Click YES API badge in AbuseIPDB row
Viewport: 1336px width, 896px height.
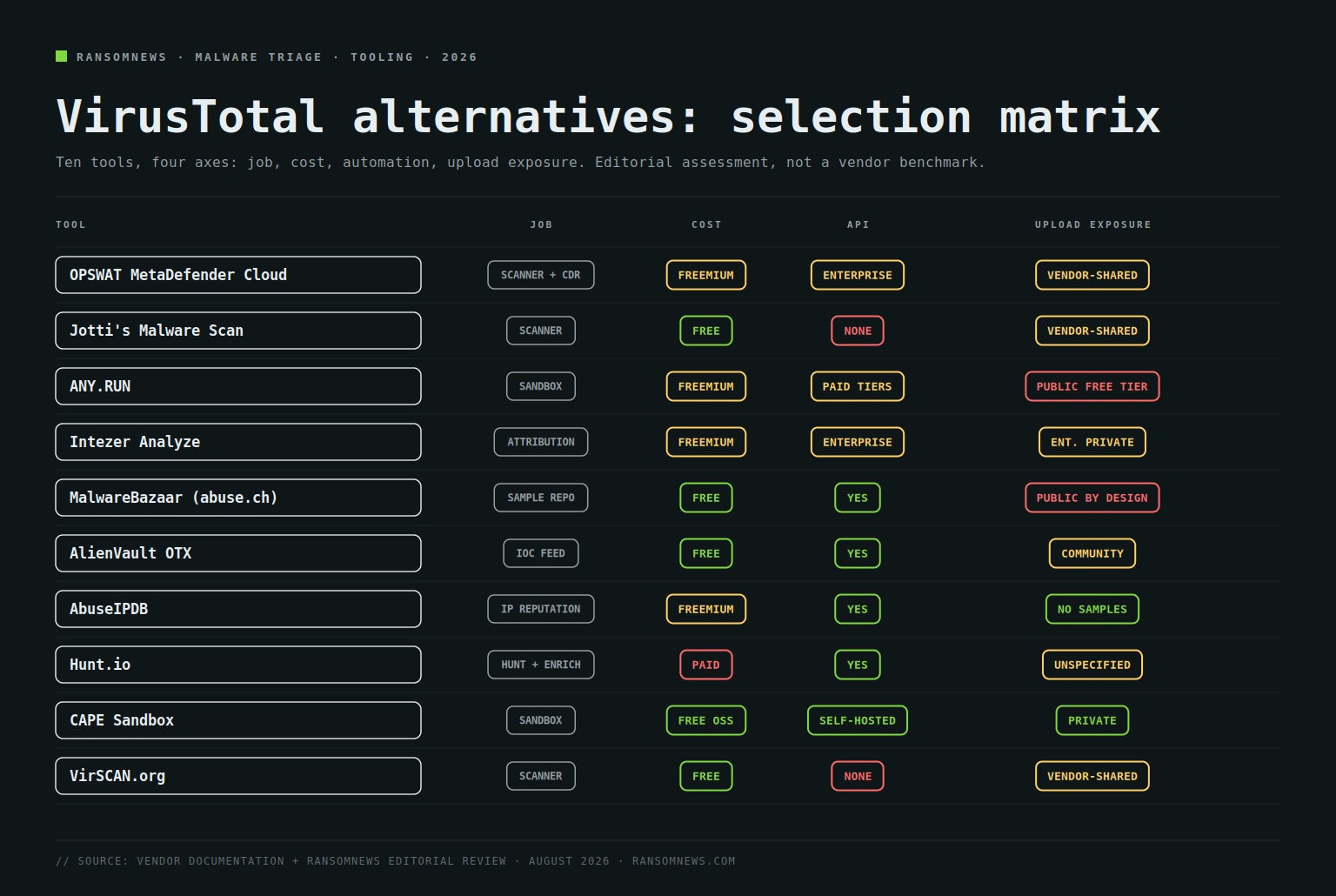click(858, 609)
